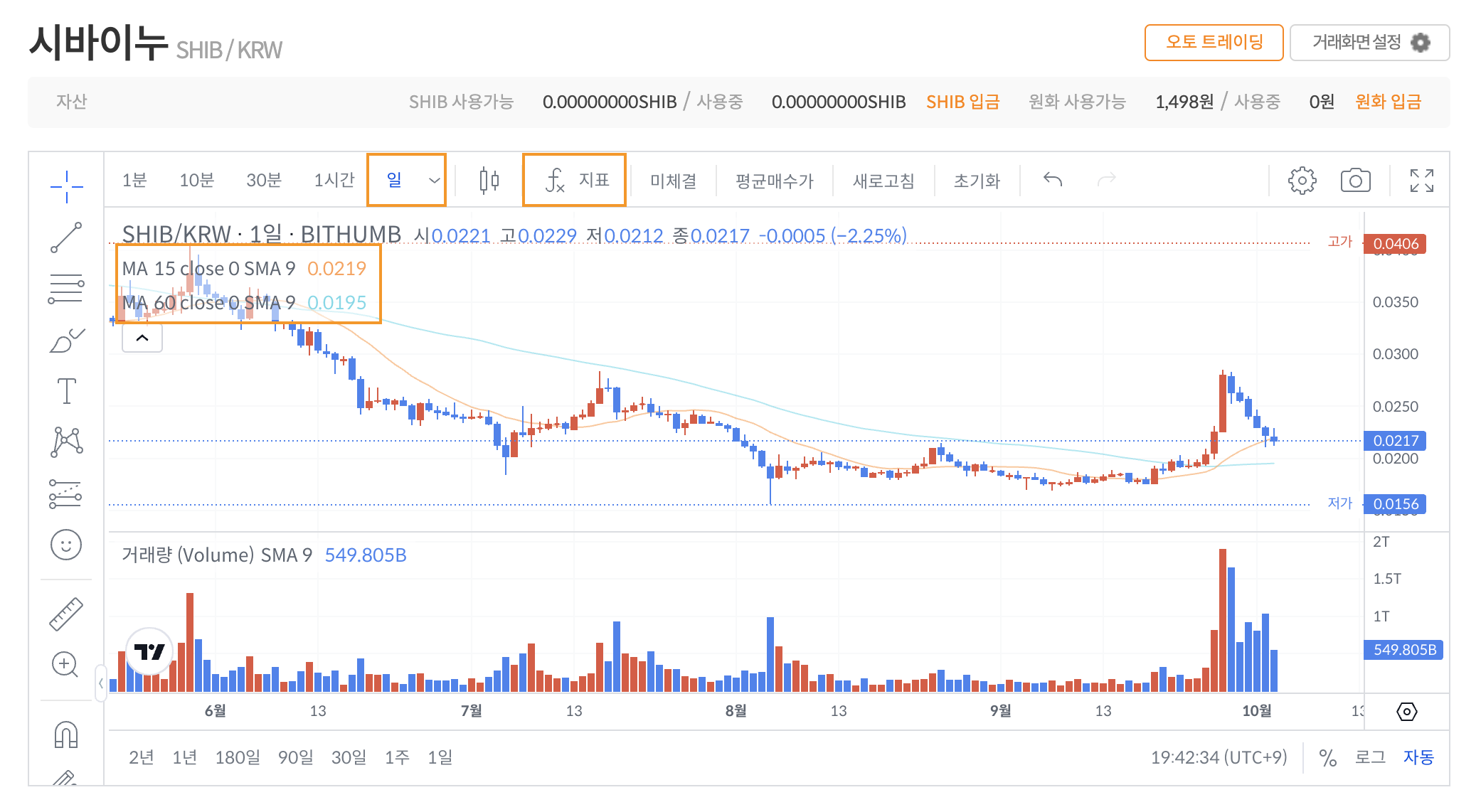
Task: Enter fullscreen chart mode
Action: (1421, 181)
